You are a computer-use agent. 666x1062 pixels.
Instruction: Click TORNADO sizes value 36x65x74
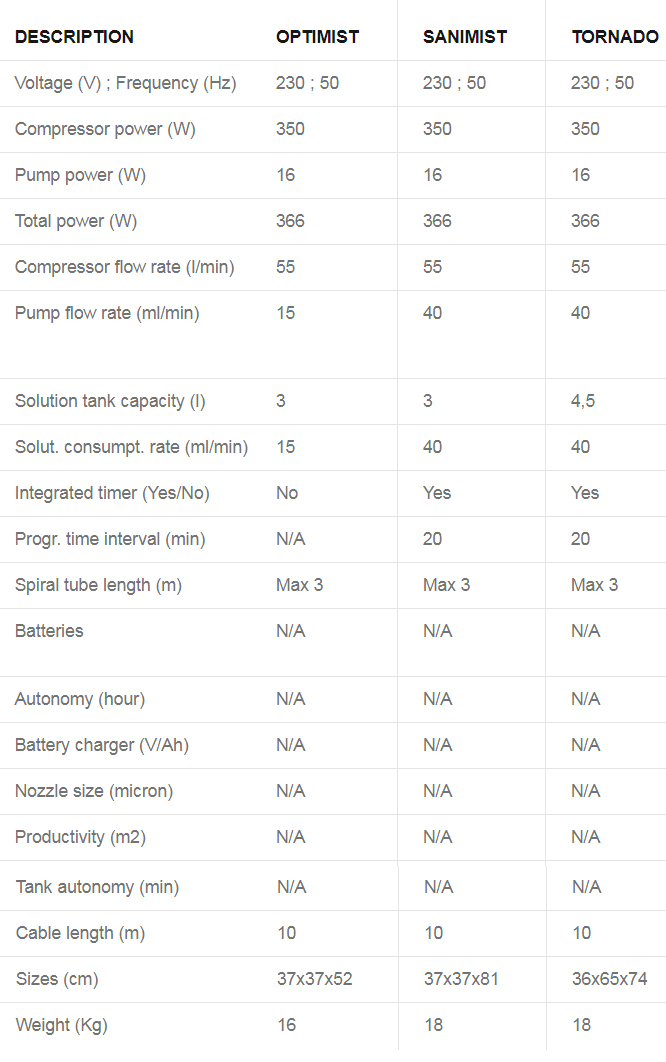pos(609,979)
